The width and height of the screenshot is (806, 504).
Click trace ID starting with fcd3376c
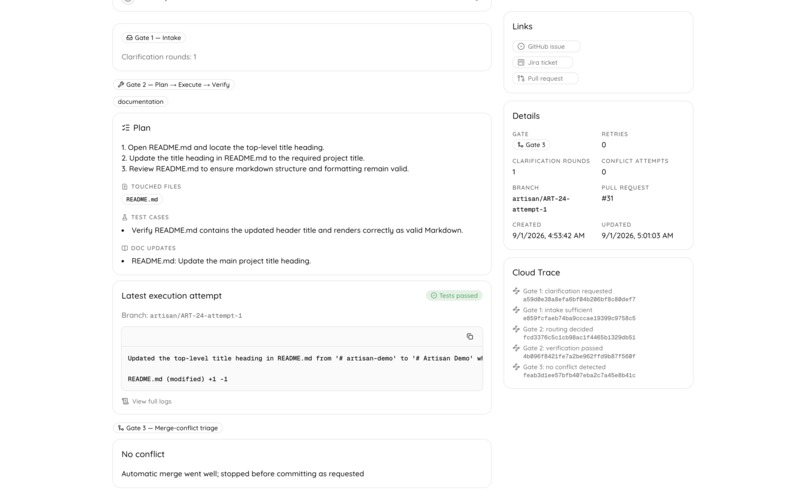[579, 337]
